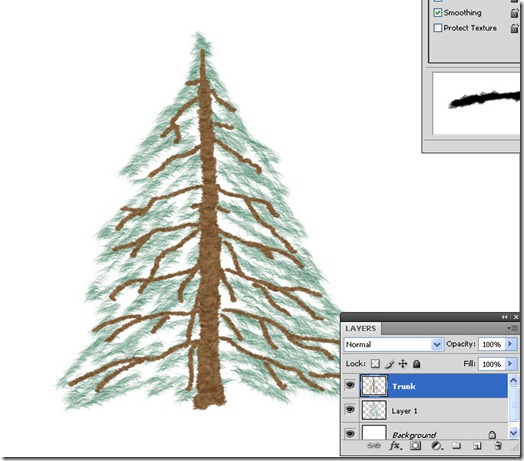
Task: Click the Trunk layer name
Action: [x=404, y=386]
